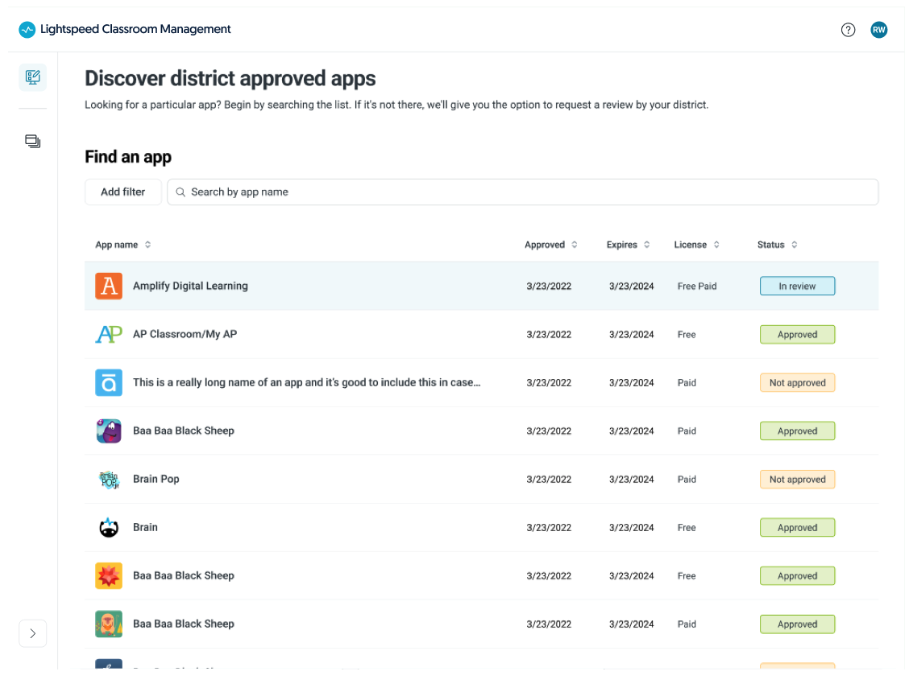This screenshot has width=924, height=700.
Task: Click the Amplify Digital Learning app icon
Action: (109, 286)
